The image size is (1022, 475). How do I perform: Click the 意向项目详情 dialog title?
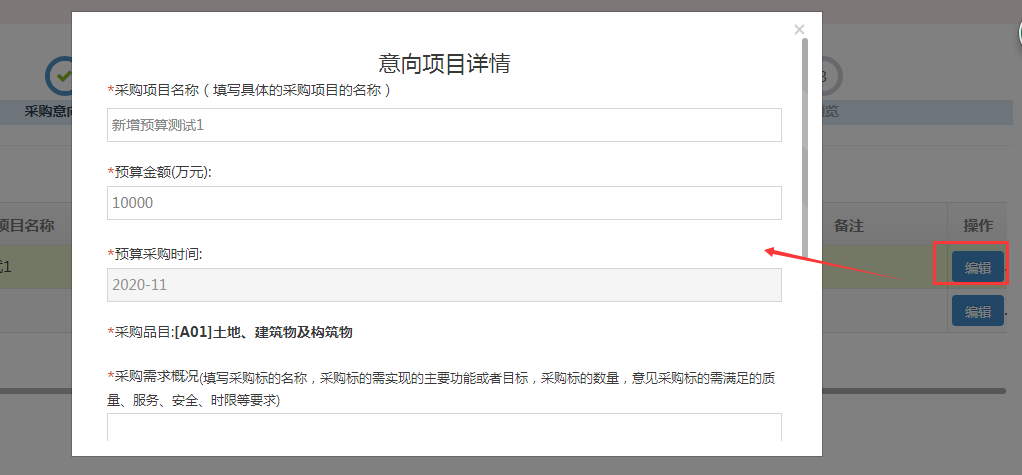click(x=444, y=63)
